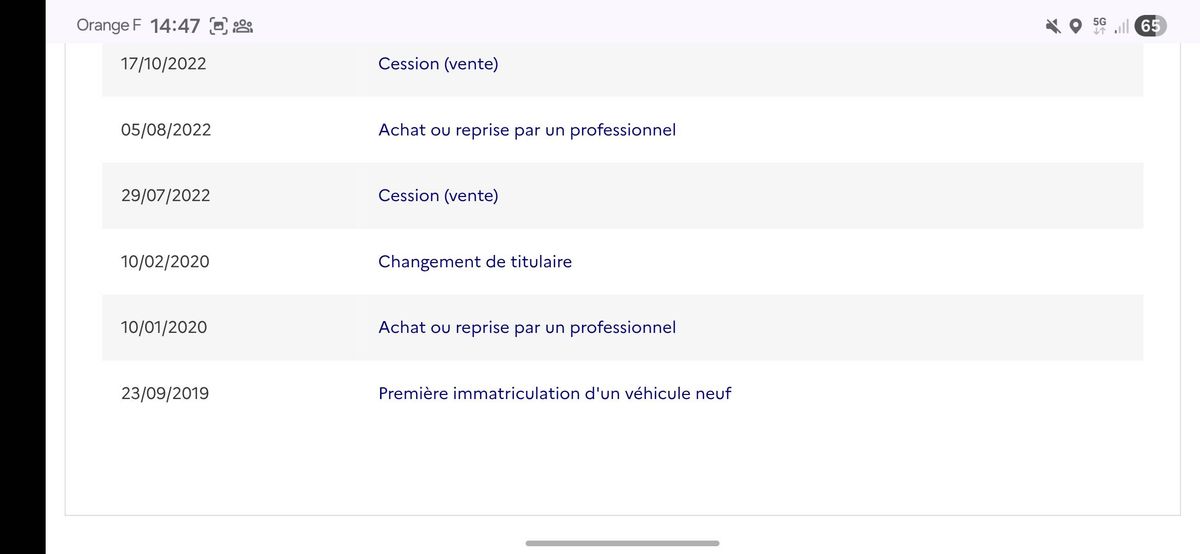
Task: Tap the 14:47 clock in status bar
Action: pos(175,26)
